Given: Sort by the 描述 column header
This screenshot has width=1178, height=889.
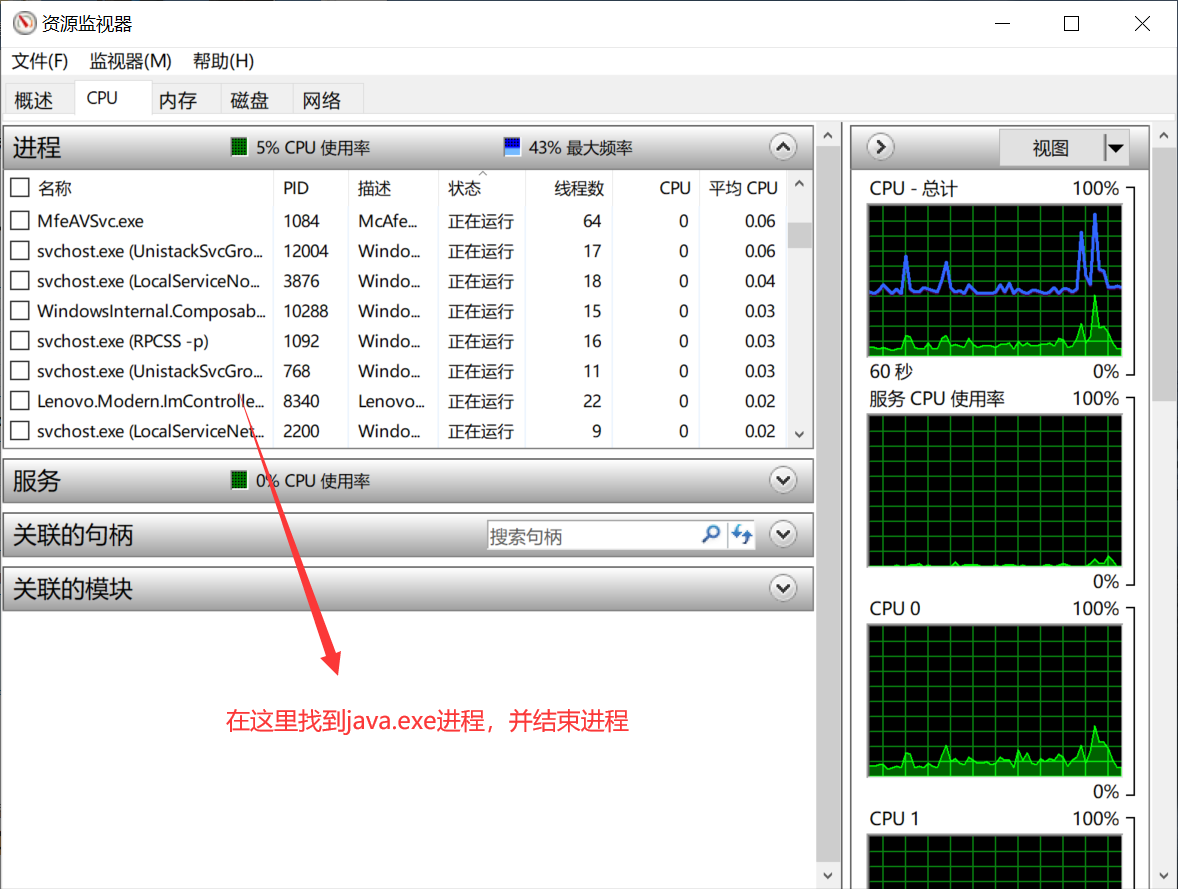Looking at the screenshot, I should tap(394, 188).
